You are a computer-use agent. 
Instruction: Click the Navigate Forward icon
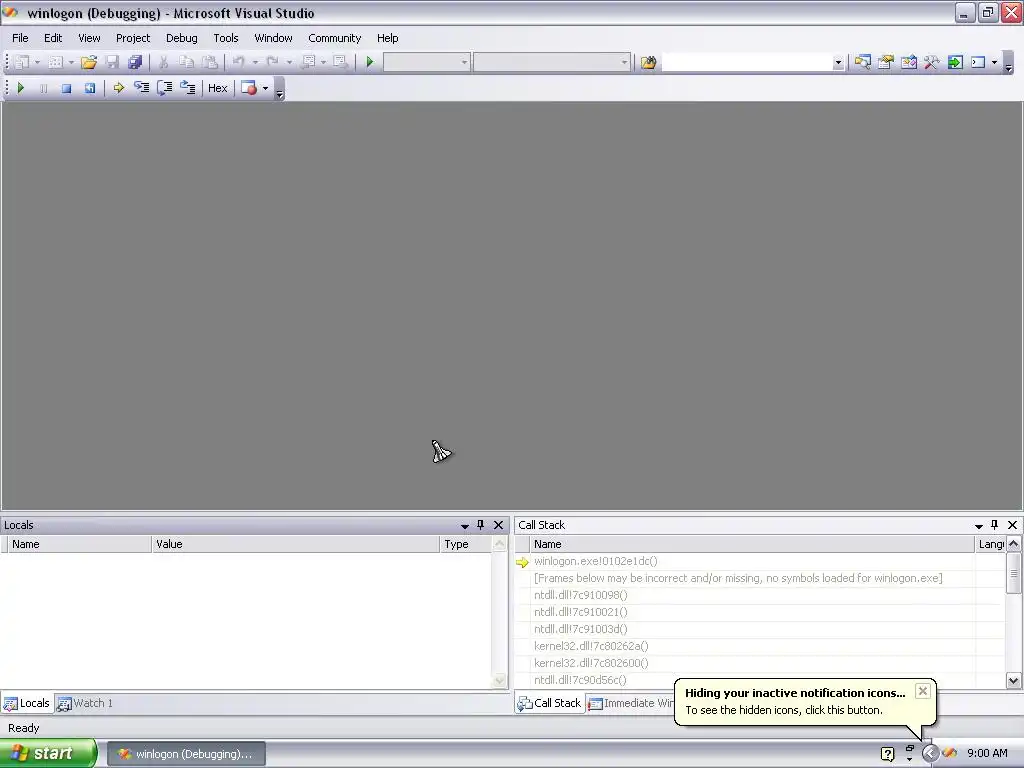340,62
